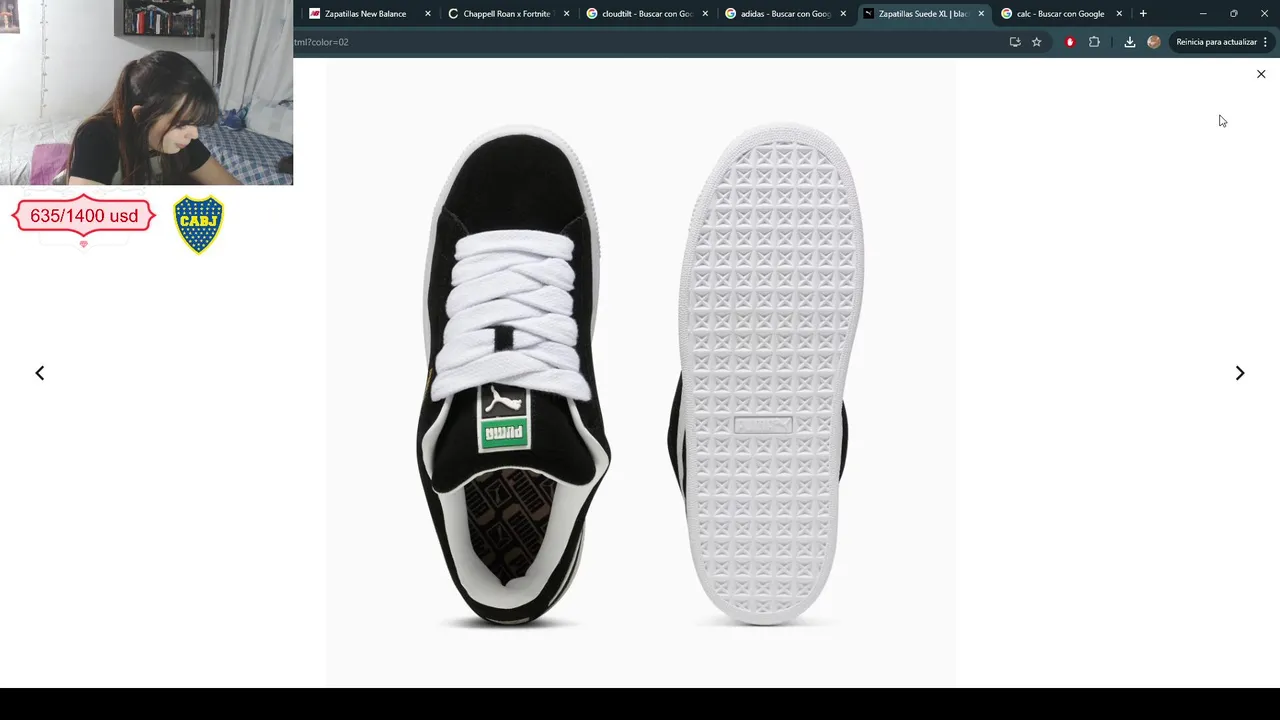Open the extensions puzzle menu
Image resolution: width=1280 pixels, height=720 pixels.
click(1094, 42)
